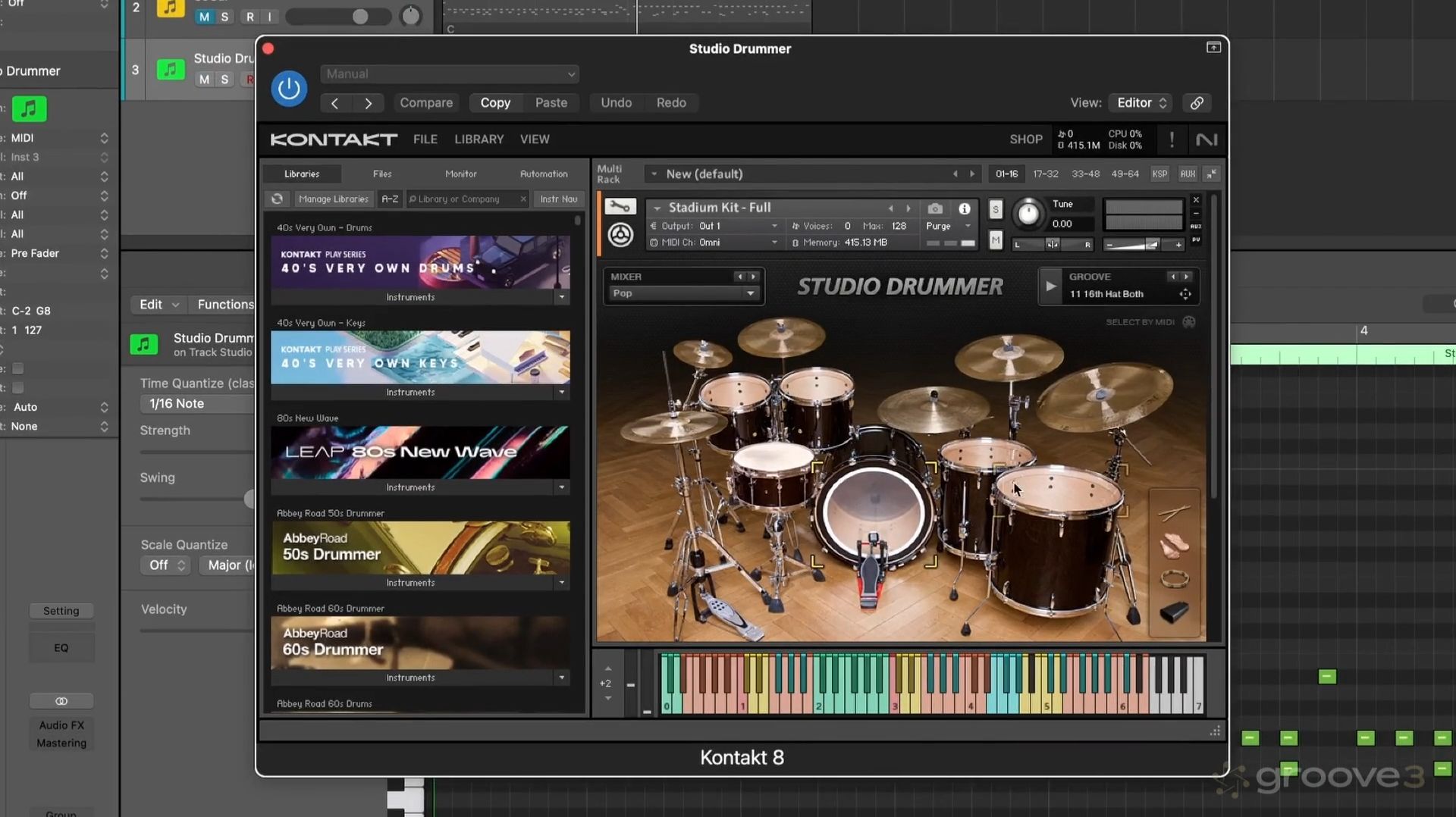Viewport: 1456px width, 817px height.
Task: Expand 80s New Wave Instruments dropdown arrow
Action: (x=561, y=487)
